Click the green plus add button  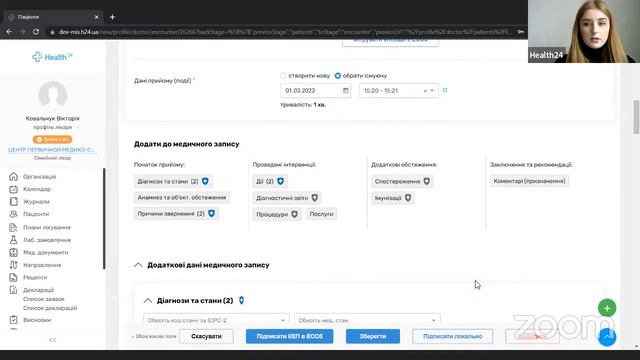(607, 308)
